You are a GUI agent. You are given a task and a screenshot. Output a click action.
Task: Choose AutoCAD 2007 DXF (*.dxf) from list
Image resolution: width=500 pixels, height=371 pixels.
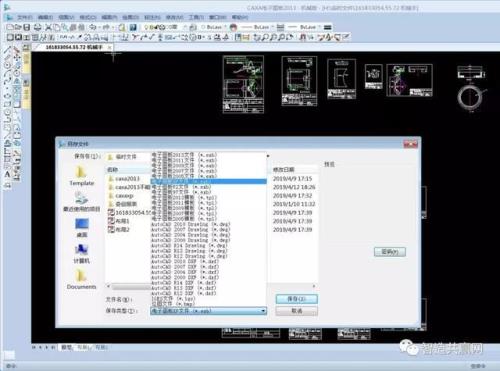[185, 267]
